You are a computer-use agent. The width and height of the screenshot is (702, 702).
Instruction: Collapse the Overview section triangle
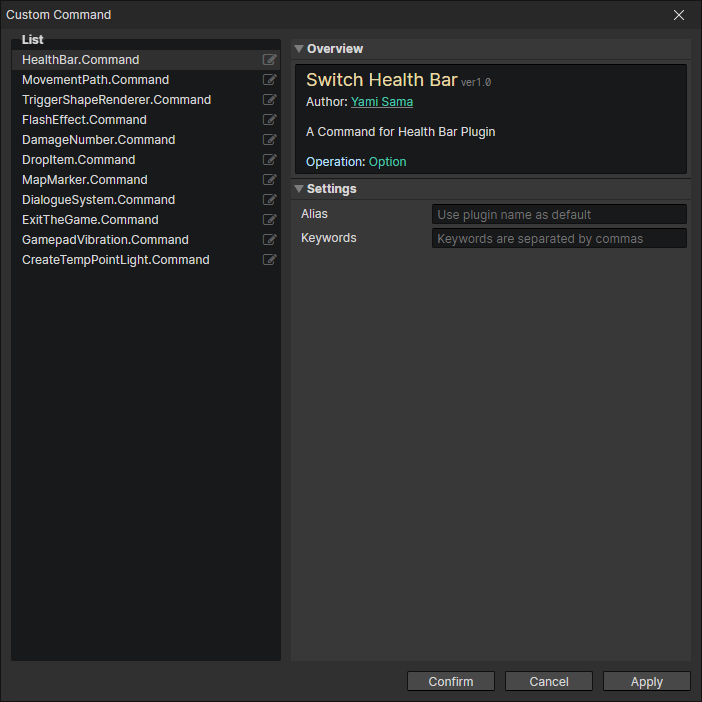(299, 48)
